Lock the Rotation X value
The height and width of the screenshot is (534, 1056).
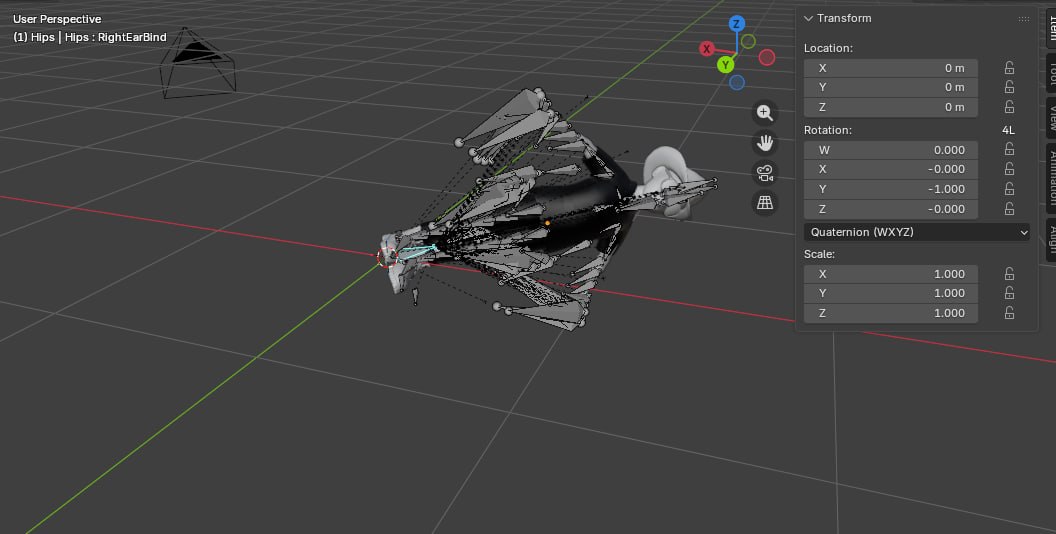point(1009,169)
